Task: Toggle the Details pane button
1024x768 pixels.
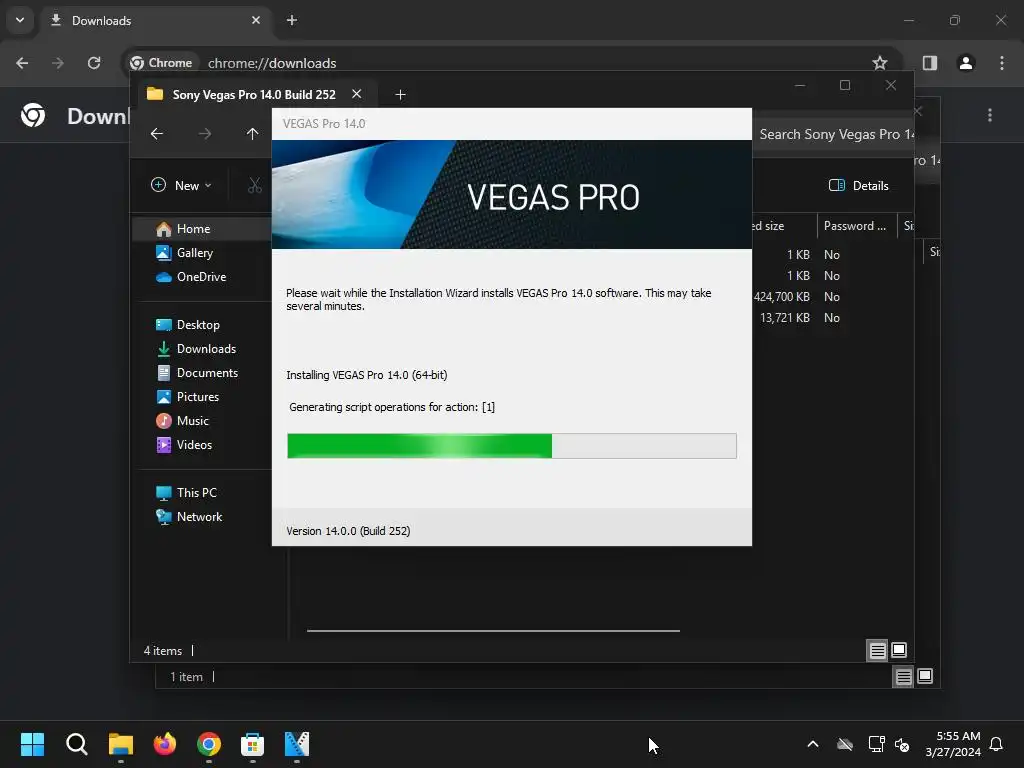Action: (x=859, y=185)
